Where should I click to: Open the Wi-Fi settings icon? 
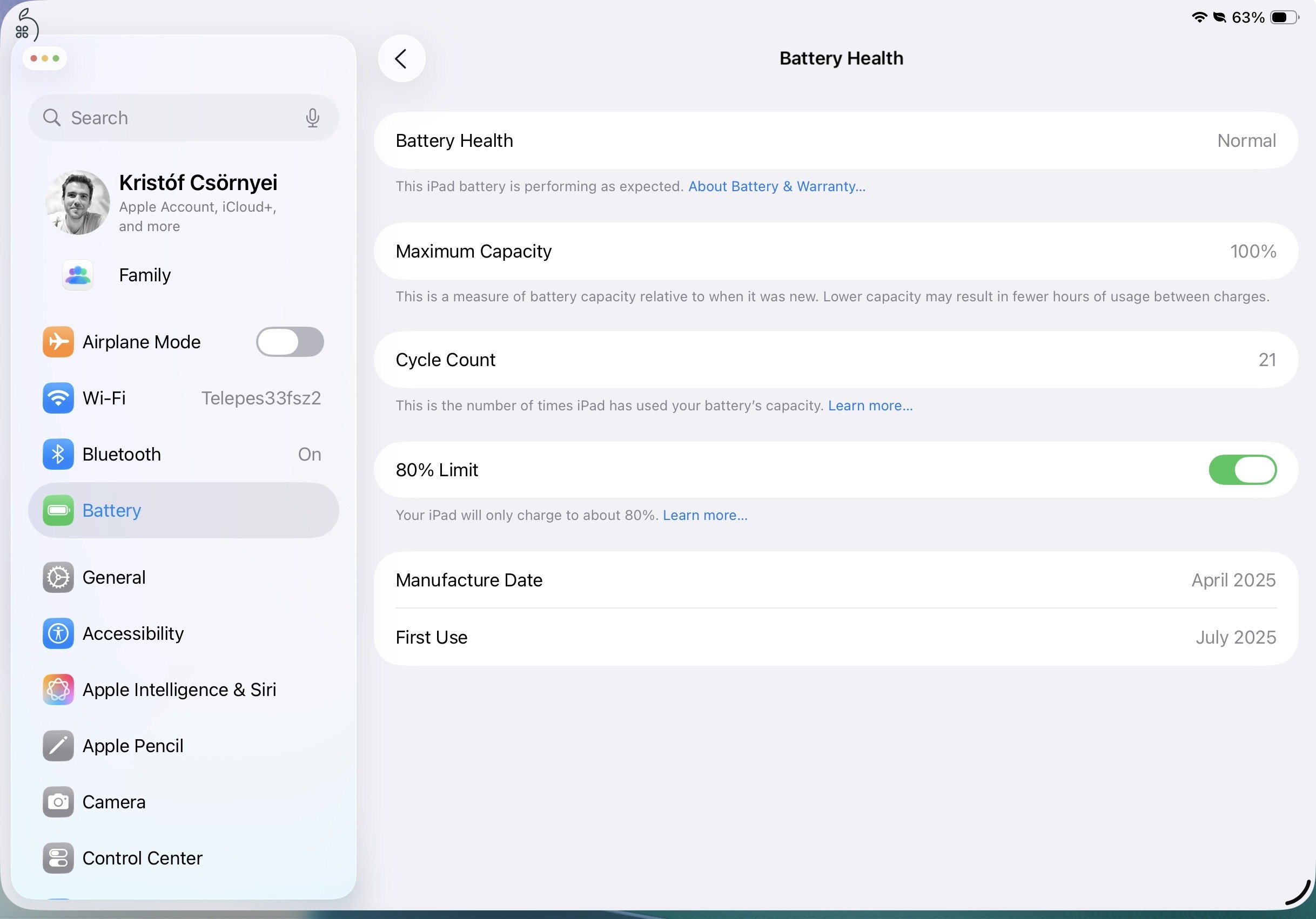(x=58, y=397)
